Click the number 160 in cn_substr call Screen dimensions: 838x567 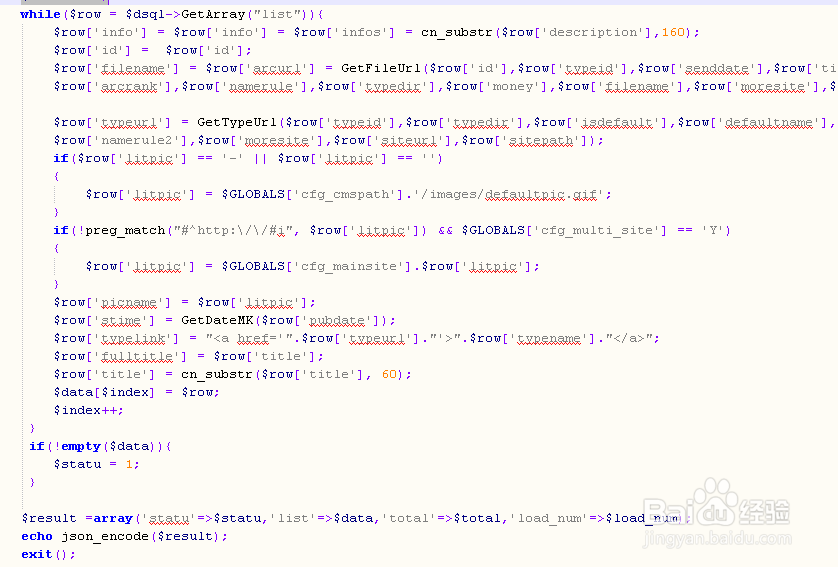673,33
